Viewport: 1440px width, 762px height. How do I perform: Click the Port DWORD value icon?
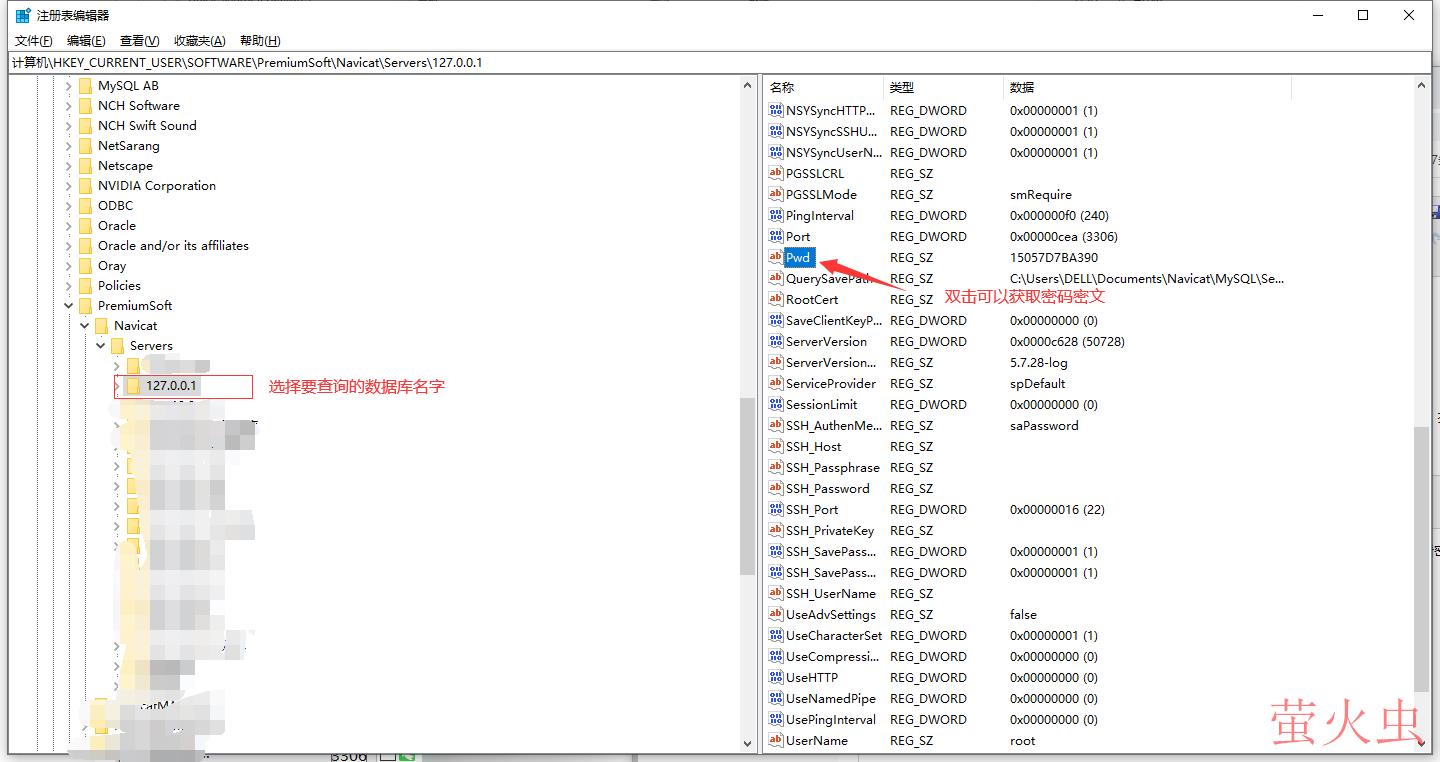(775, 237)
